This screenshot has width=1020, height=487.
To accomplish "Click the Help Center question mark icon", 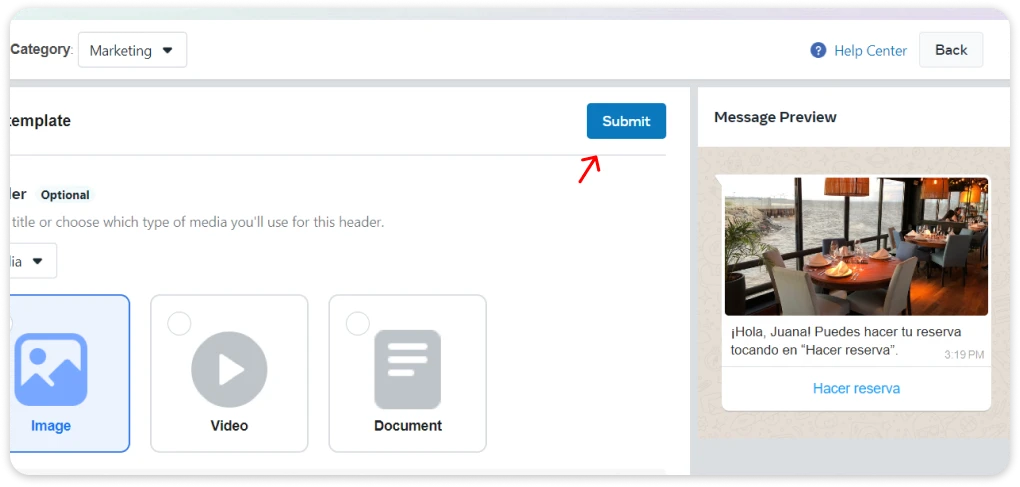I will tap(818, 50).
